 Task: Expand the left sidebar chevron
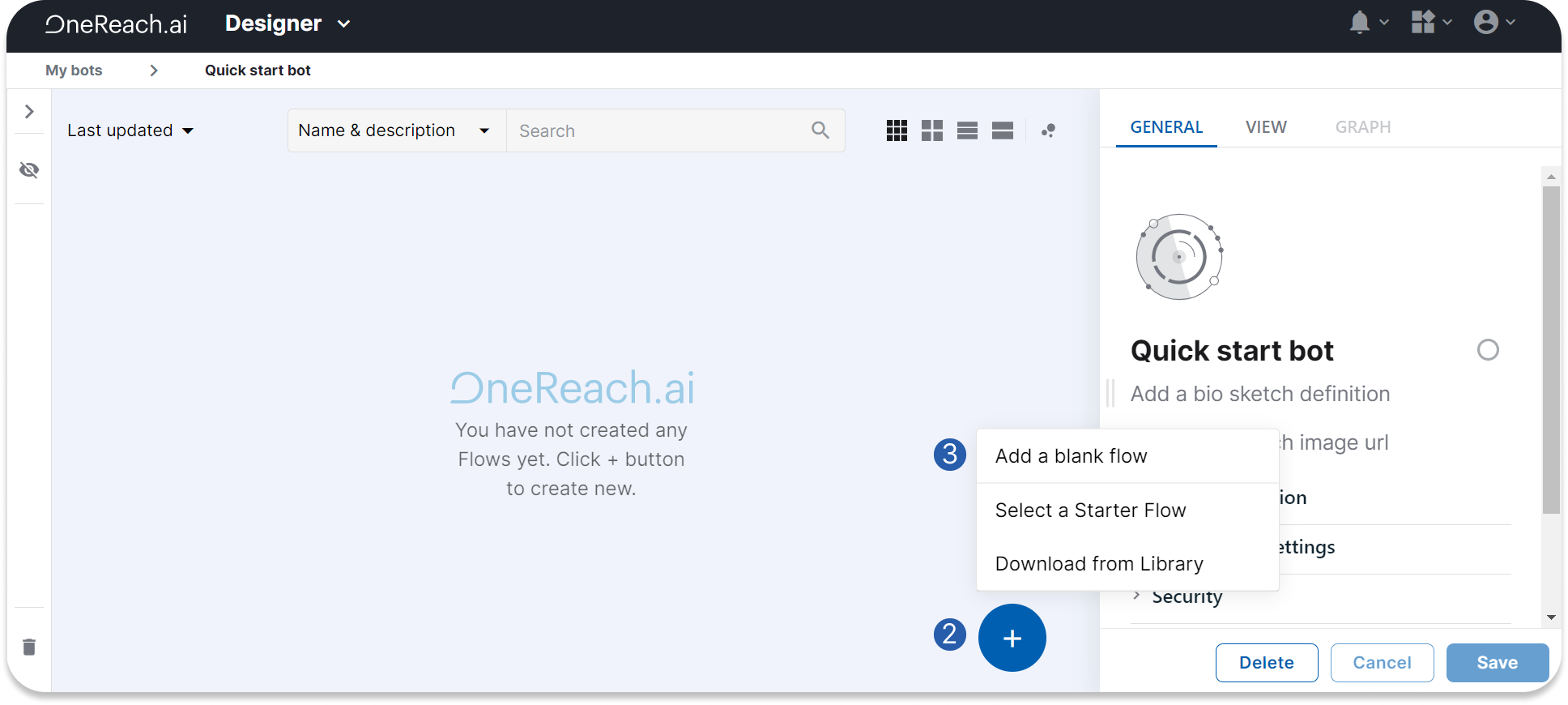pos(29,111)
